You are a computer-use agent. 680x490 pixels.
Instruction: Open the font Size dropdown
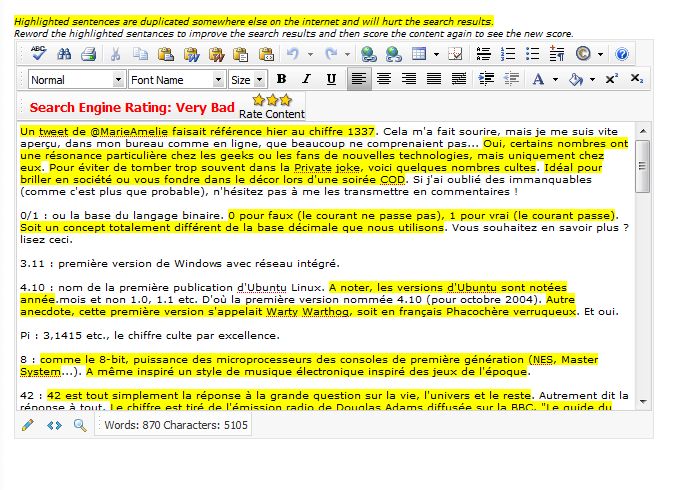[x=248, y=80]
